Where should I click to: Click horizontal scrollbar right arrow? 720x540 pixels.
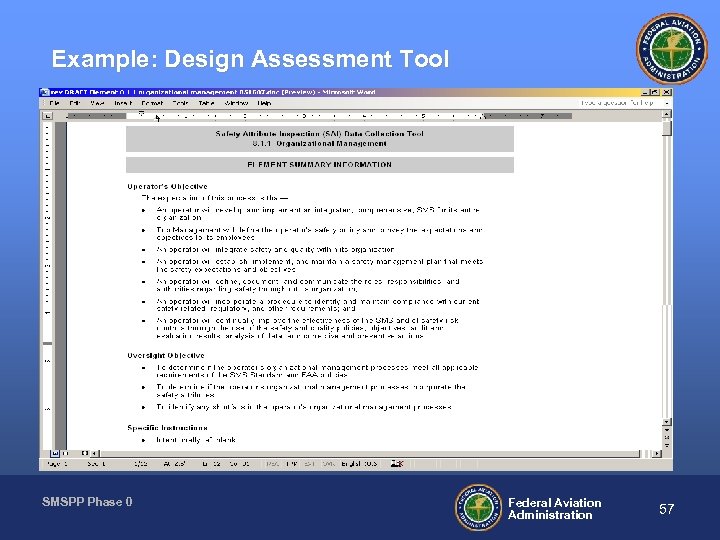(x=657, y=453)
